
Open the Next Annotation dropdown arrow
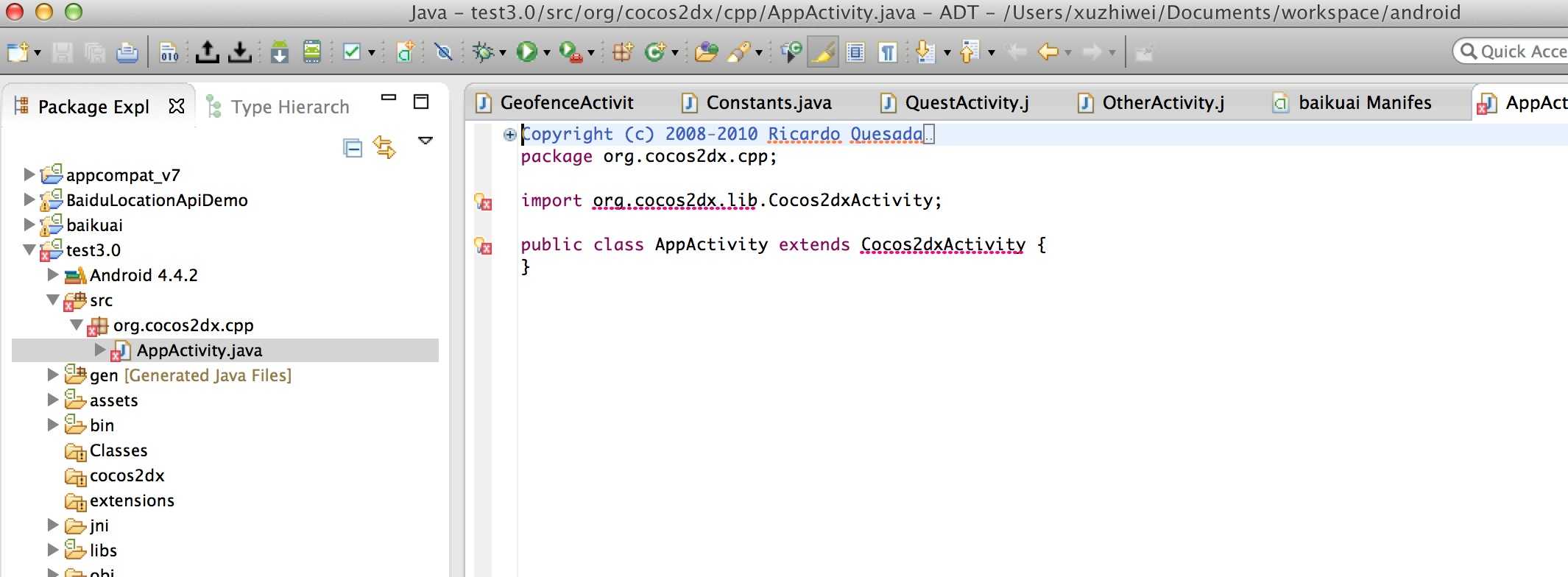pos(947,53)
